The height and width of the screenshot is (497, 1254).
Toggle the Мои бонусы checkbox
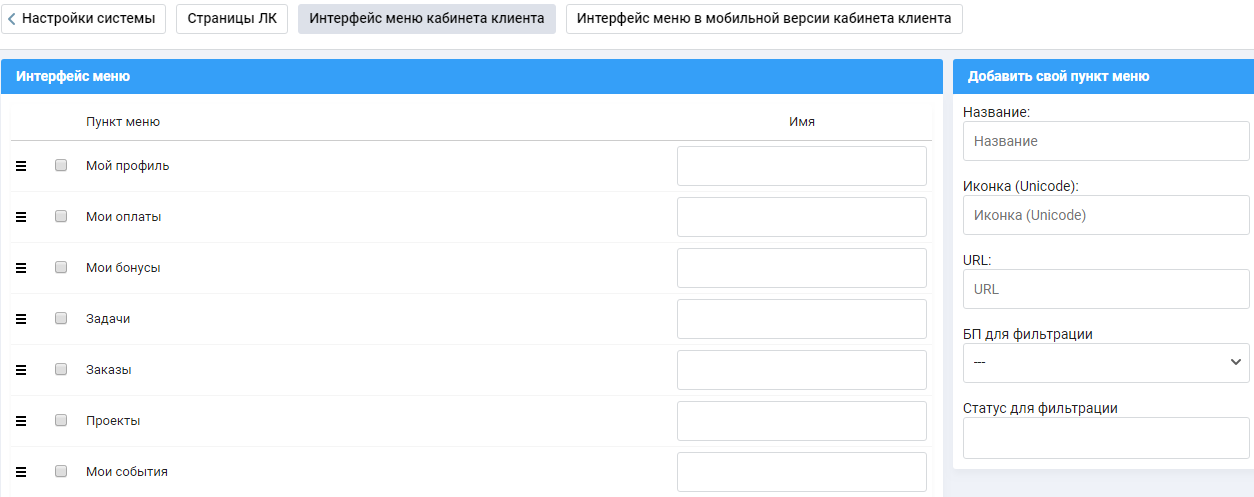[x=61, y=267]
